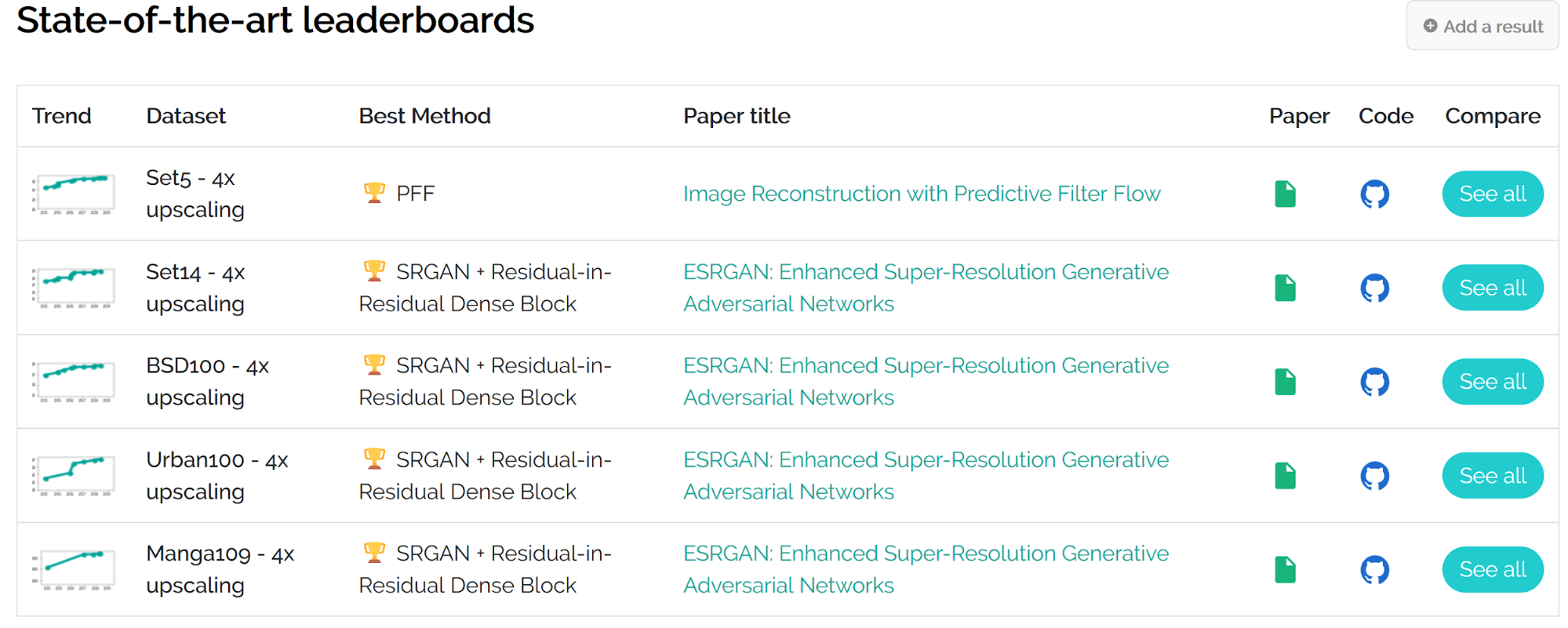View the Manga109 trend chart thumbnail
1568x628 pixels.
point(73,570)
